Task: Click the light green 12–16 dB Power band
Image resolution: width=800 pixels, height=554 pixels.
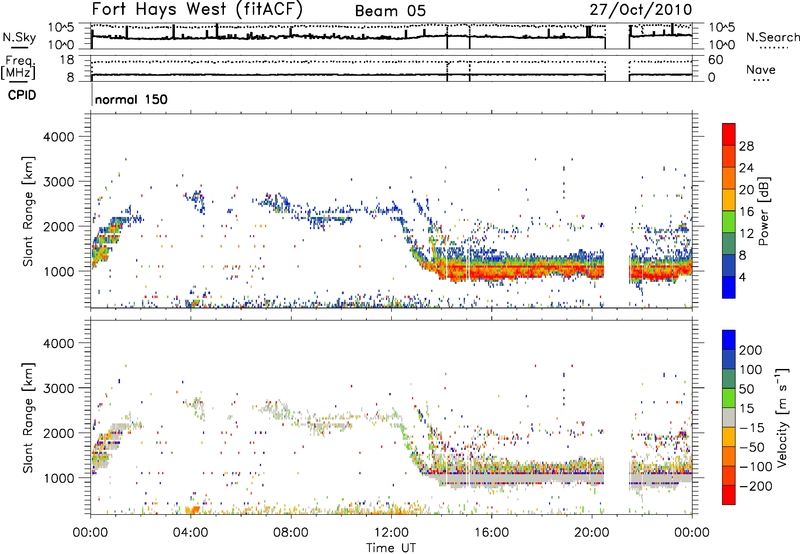Action: 729,221
